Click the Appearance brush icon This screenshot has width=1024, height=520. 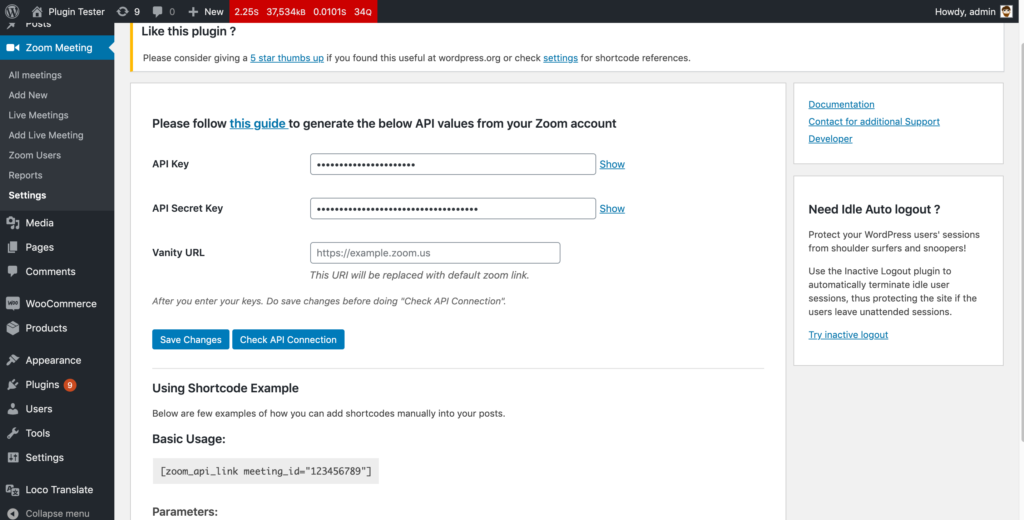[x=13, y=360]
